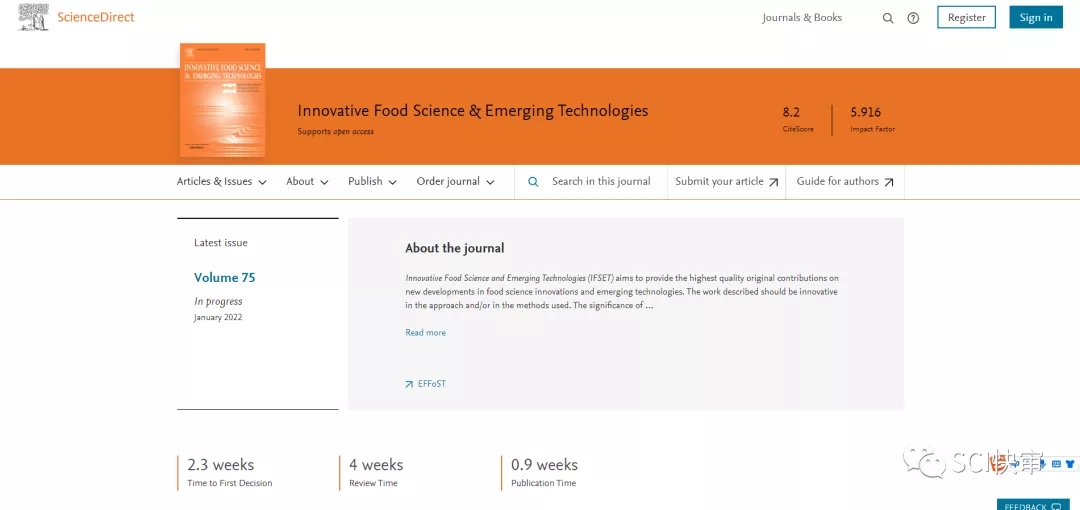Click the EFFoST external link arrow icon

coord(409,384)
